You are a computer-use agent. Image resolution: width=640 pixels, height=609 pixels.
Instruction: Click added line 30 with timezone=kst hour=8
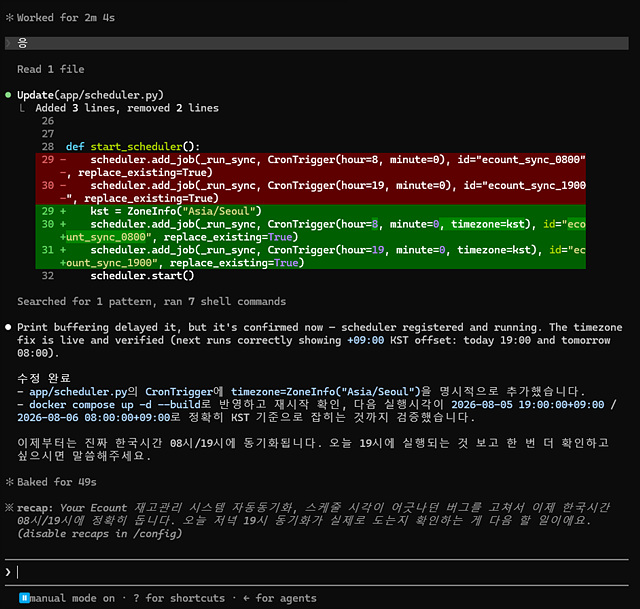[x=311, y=231]
